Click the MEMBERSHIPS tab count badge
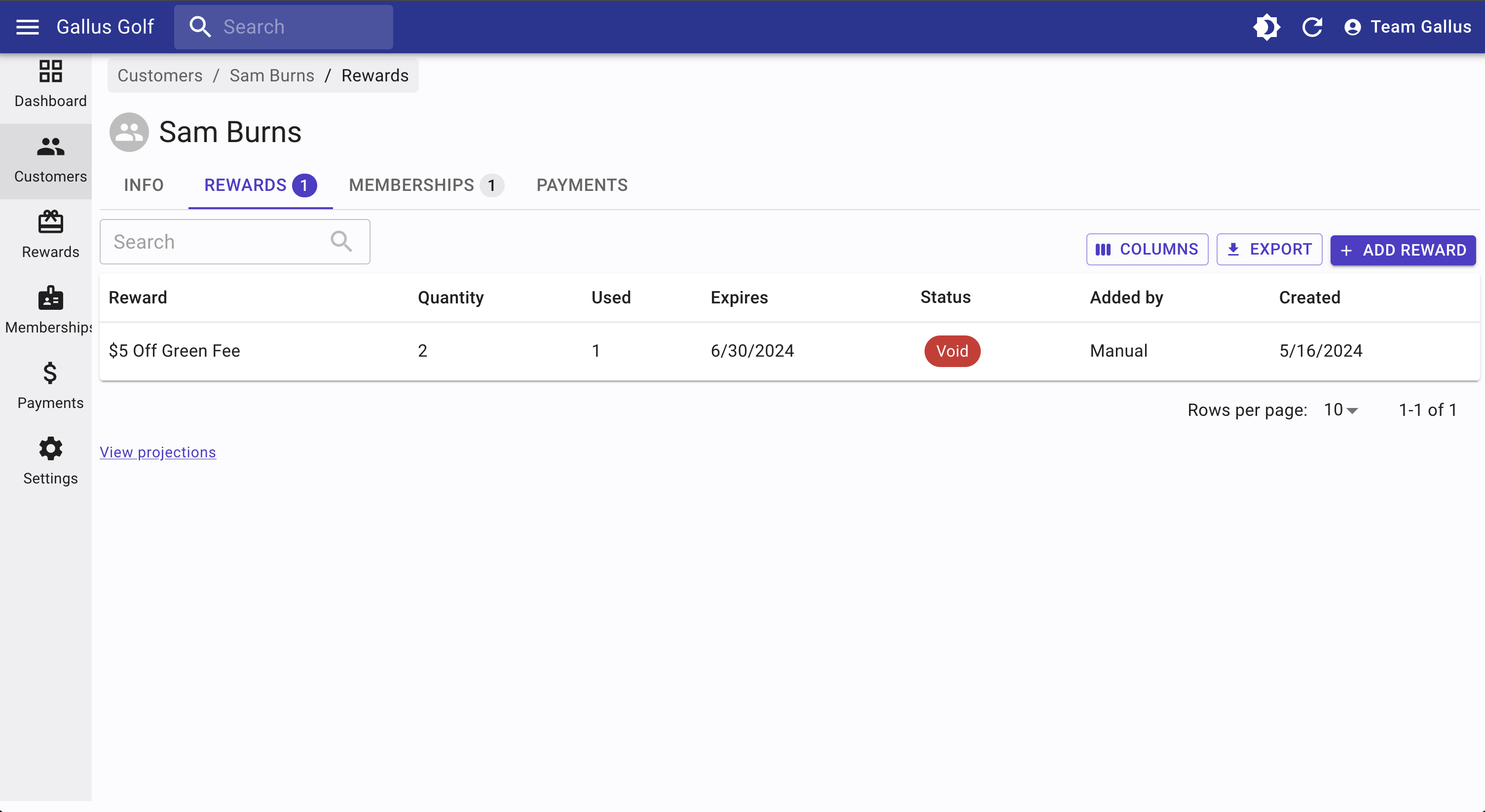Viewport: 1485px width, 812px height. click(x=492, y=185)
